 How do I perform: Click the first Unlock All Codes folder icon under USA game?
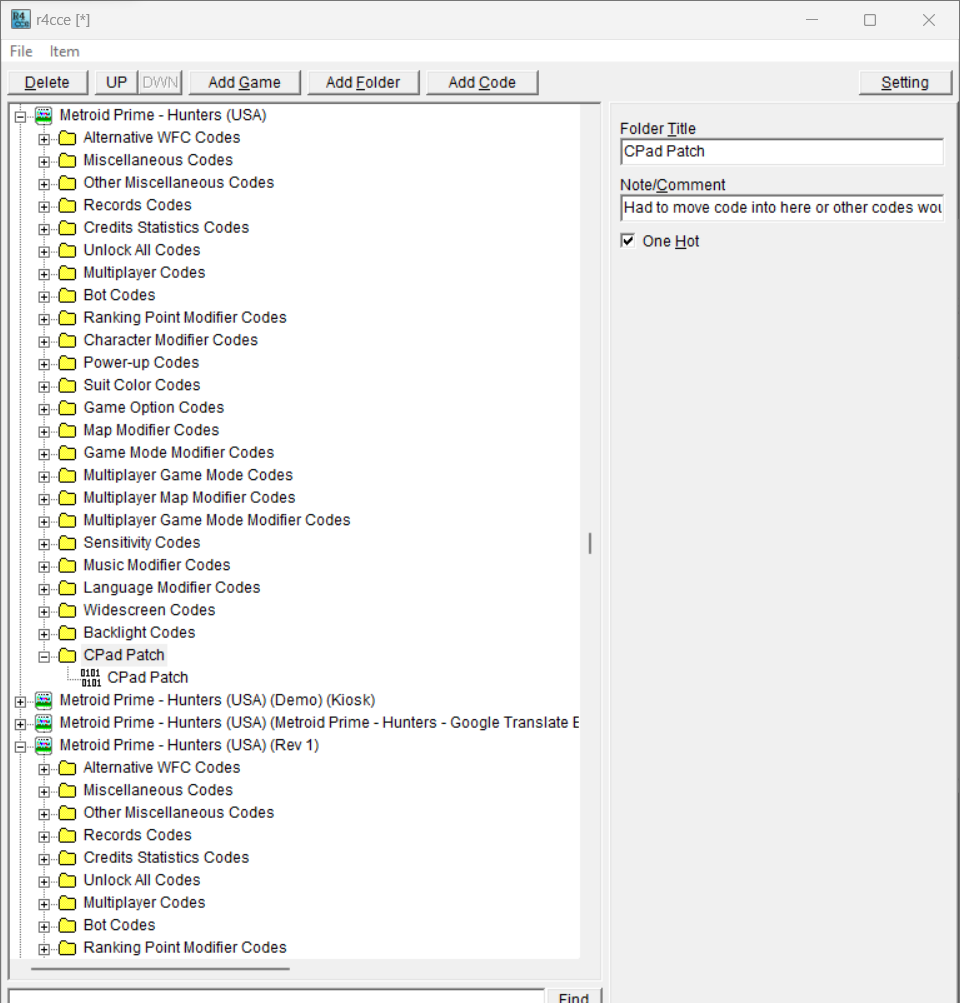point(67,250)
